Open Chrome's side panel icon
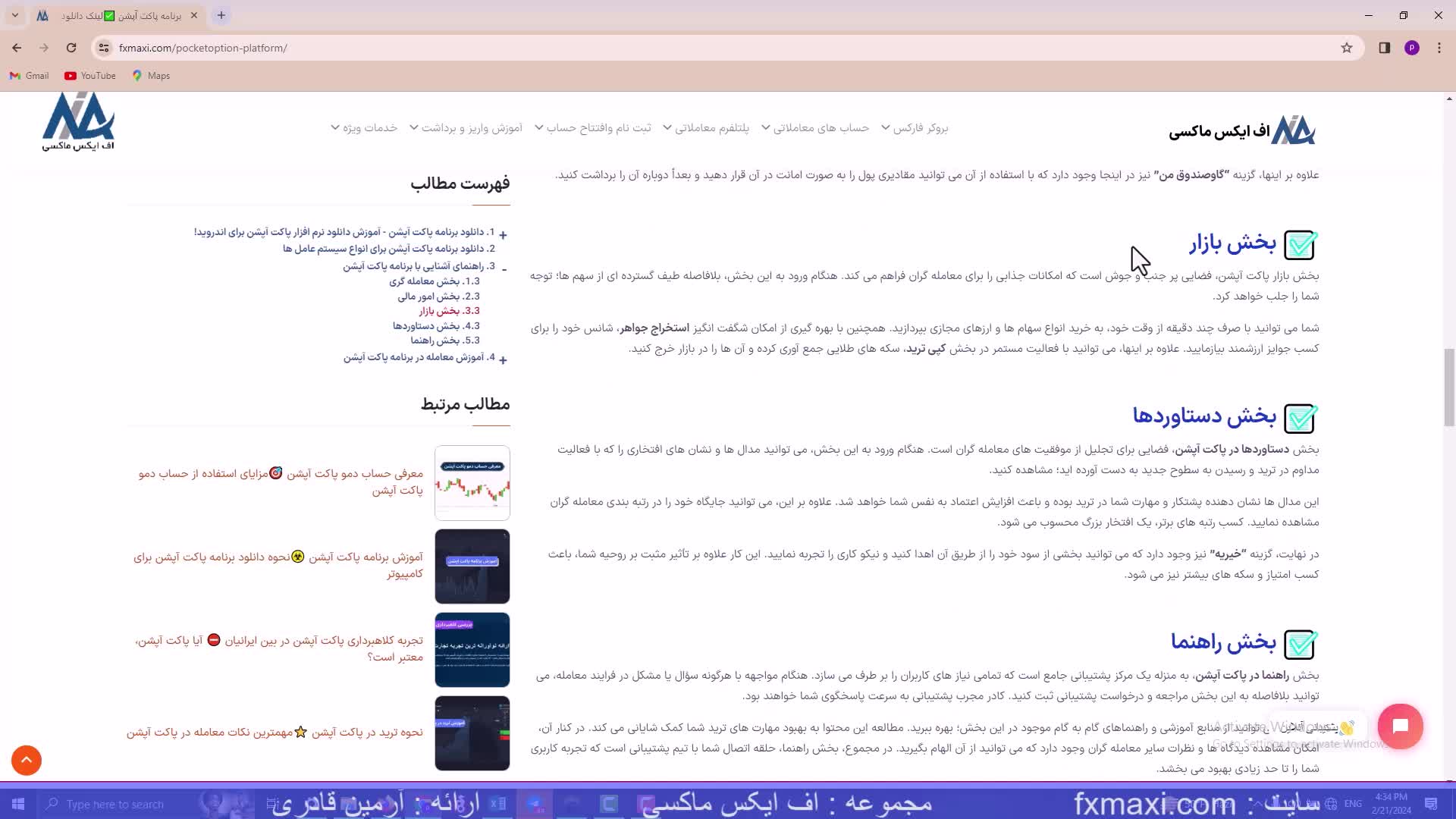Screen dimensions: 1456x819 (x=1383, y=47)
